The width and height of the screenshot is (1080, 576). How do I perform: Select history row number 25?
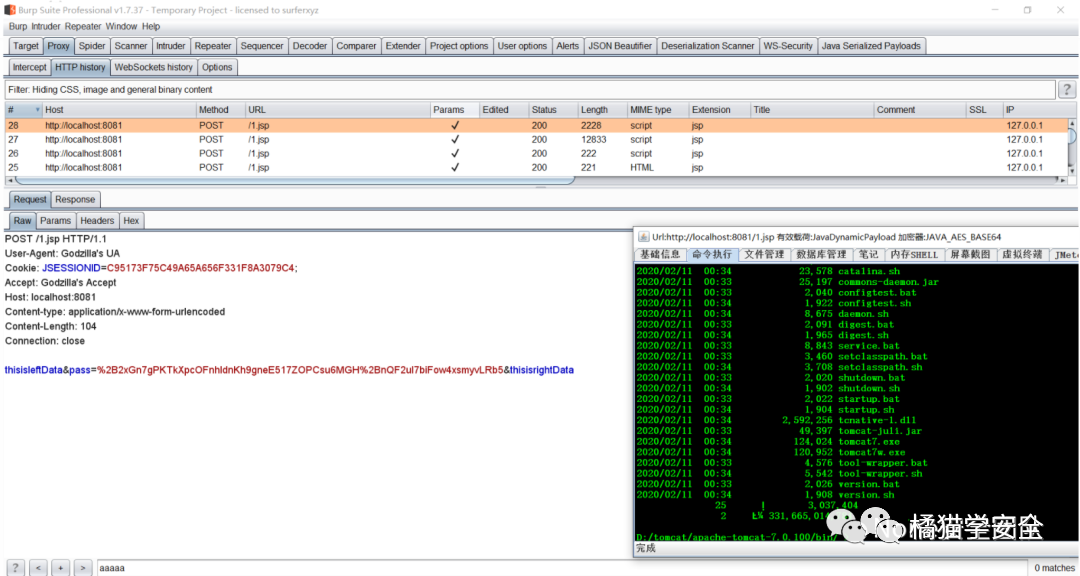coord(537,167)
